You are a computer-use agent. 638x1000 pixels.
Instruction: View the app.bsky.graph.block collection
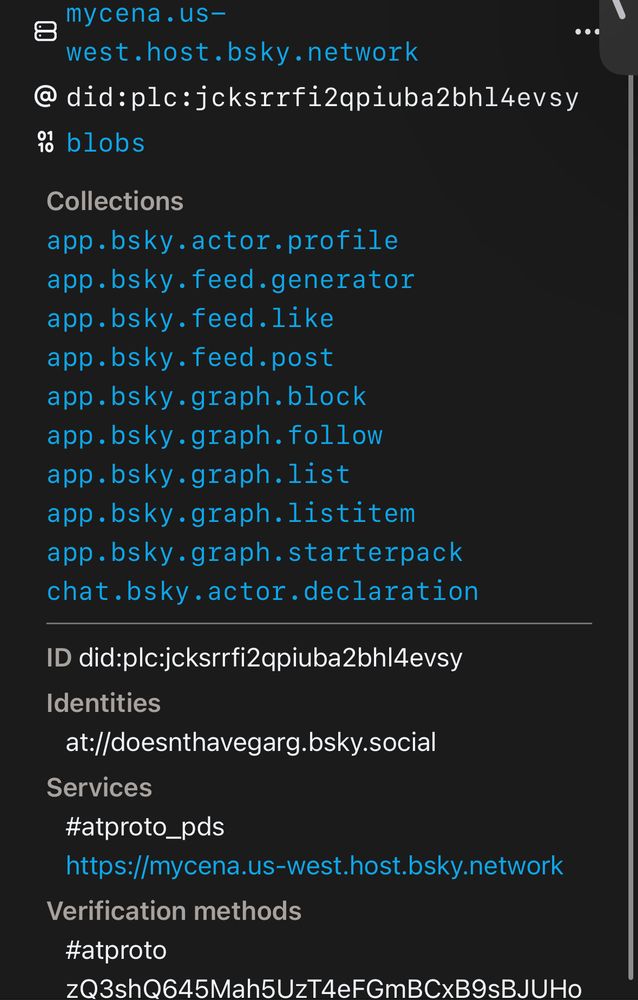206,397
